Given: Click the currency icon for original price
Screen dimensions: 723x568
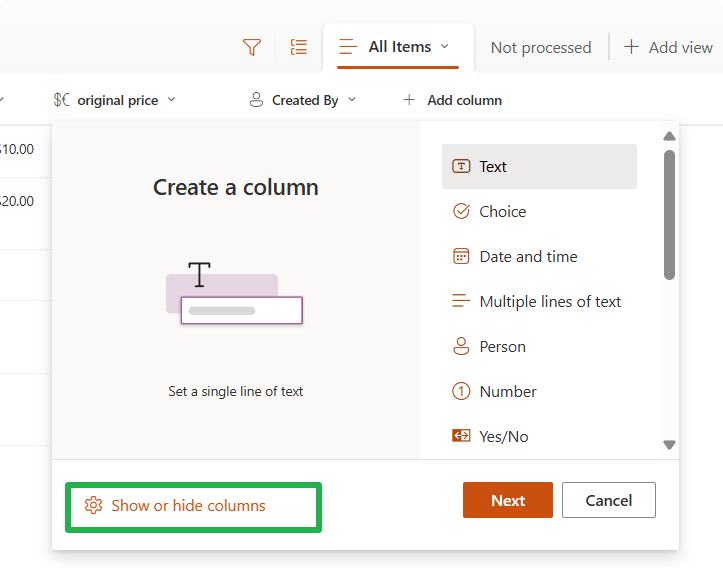Looking at the screenshot, I should [x=61, y=100].
